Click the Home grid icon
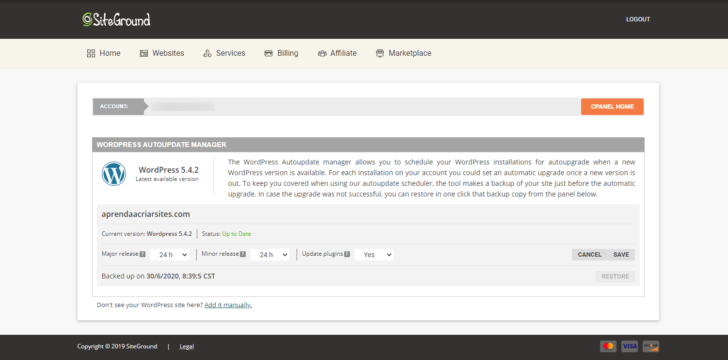The width and height of the screenshot is (728, 360). click(91, 53)
